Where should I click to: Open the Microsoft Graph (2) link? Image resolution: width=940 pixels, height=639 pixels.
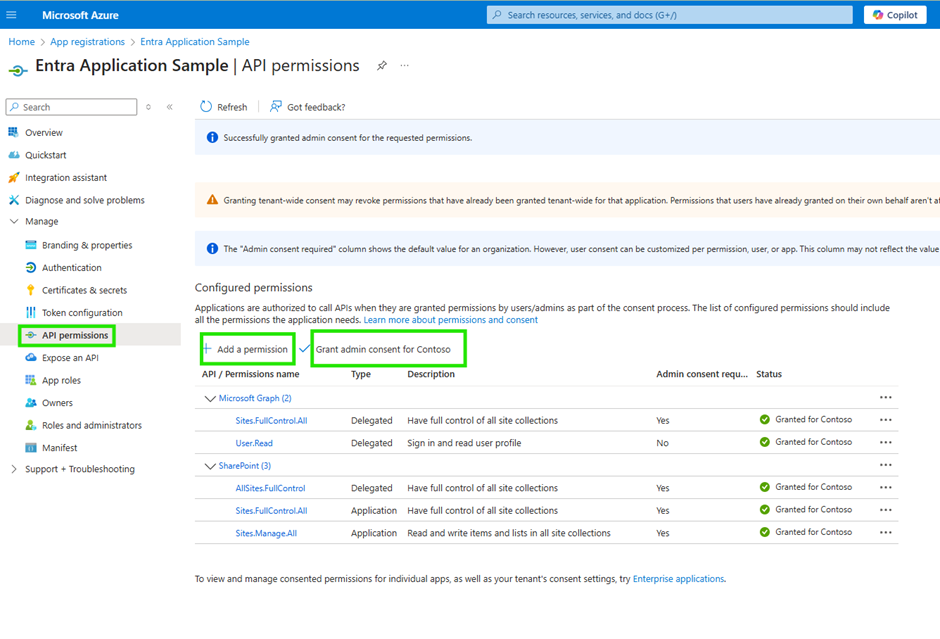[x=255, y=398]
